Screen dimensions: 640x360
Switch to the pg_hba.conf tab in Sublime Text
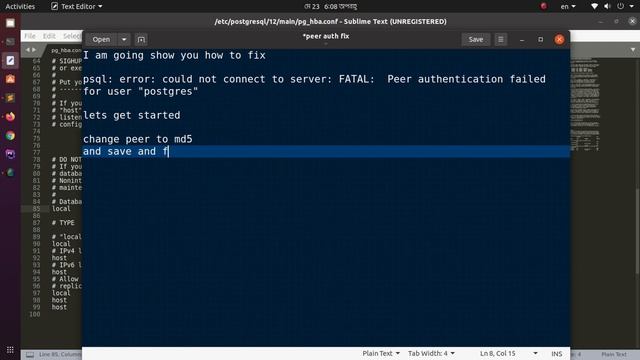coord(66,50)
